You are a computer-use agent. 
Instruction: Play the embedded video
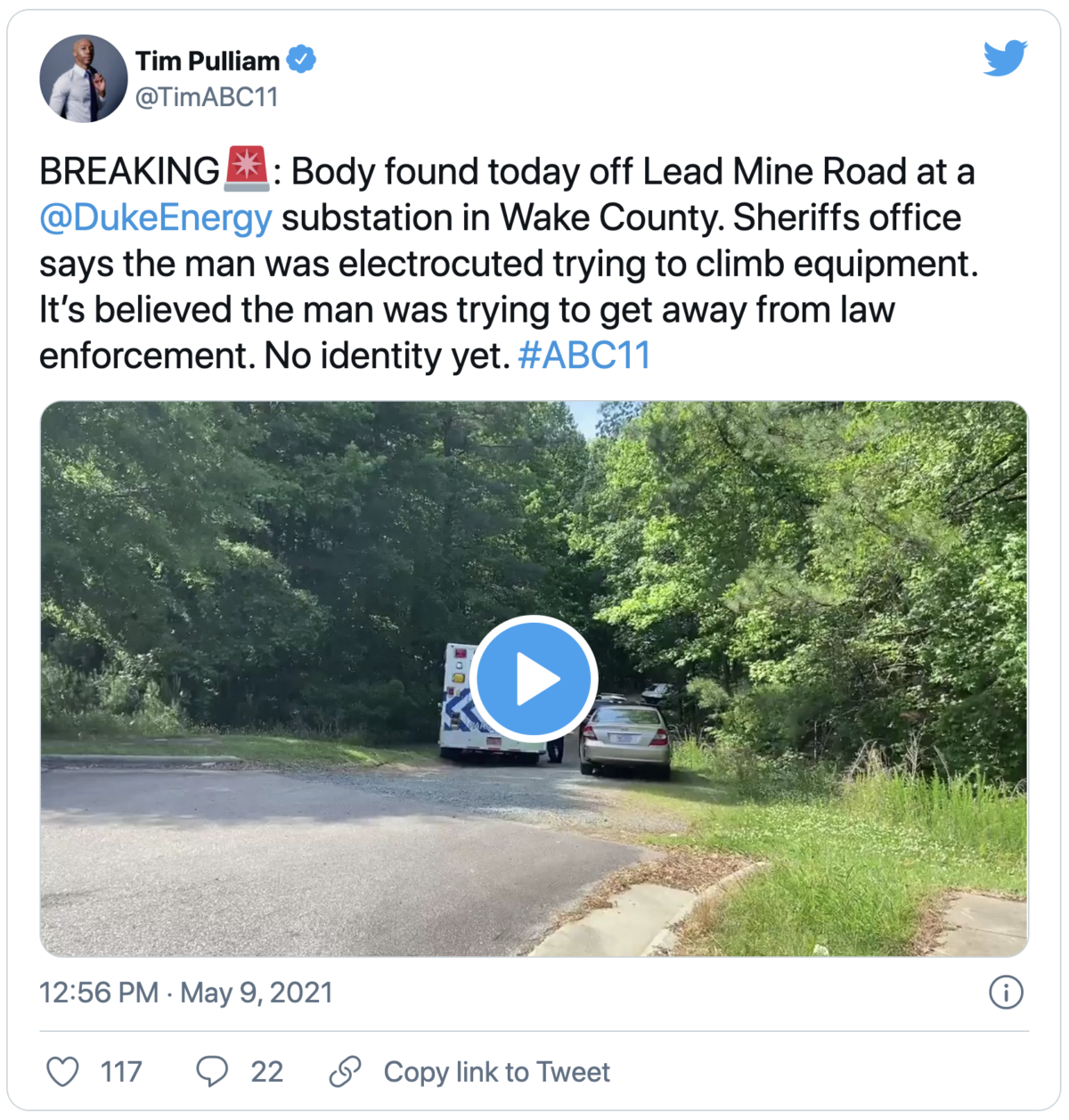[x=533, y=679]
